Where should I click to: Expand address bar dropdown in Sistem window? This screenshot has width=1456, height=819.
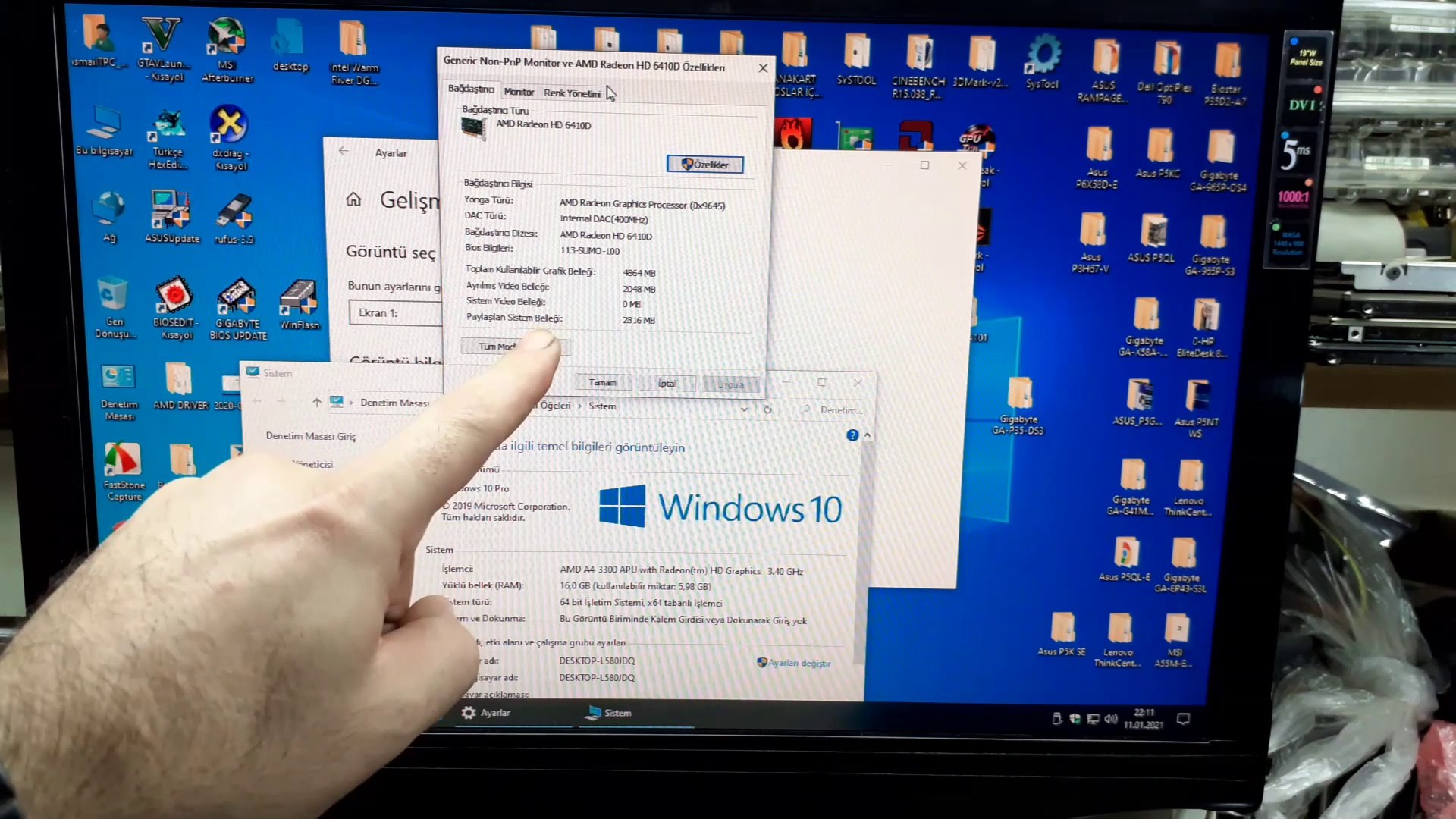click(x=744, y=409)
